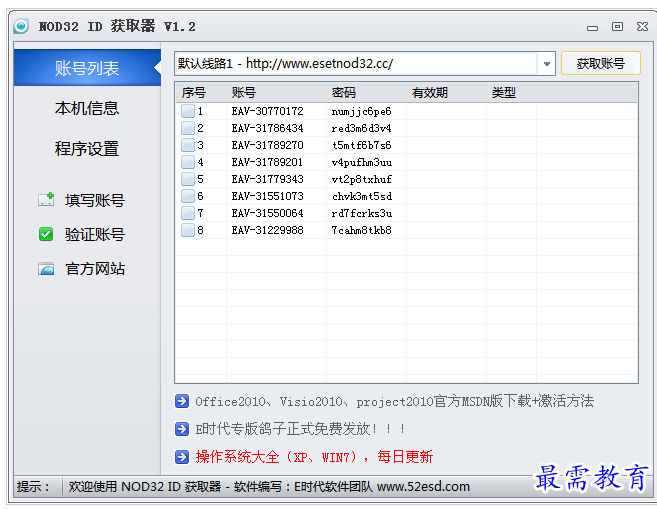Select account EAV-31779343
Image resolution: width=657 pixels, height=509 pixels.
pos(267,179)
